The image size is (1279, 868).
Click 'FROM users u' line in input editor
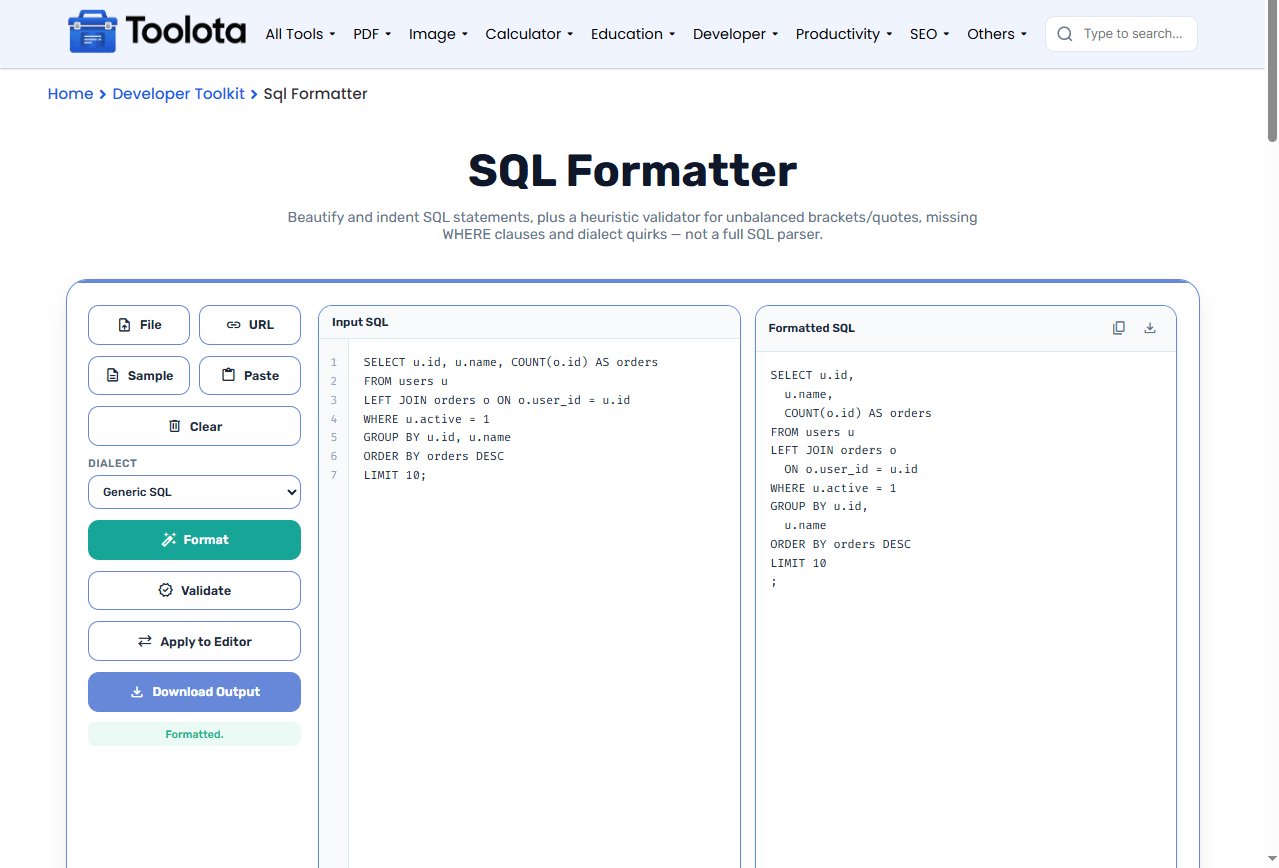coord(406,381)
